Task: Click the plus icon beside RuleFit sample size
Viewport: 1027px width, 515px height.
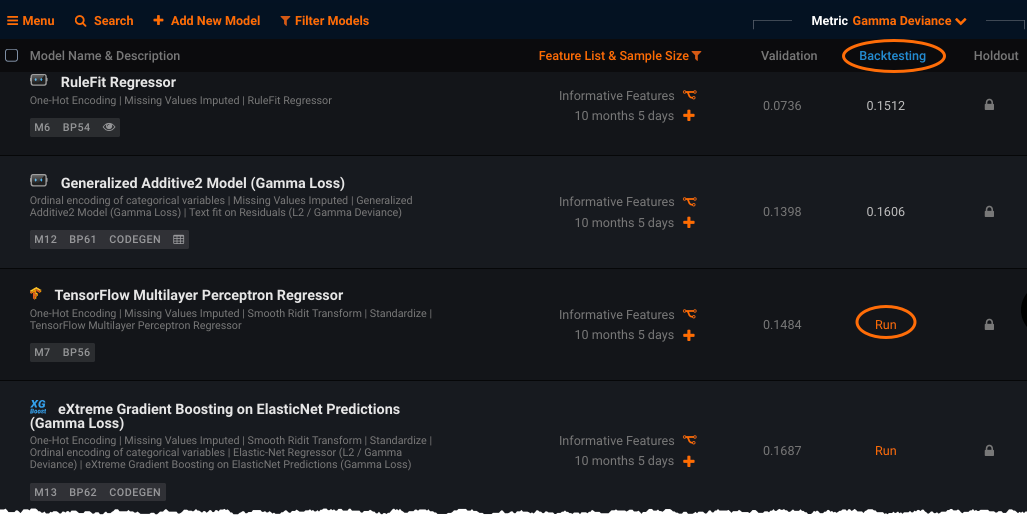Action: (689, 116)
